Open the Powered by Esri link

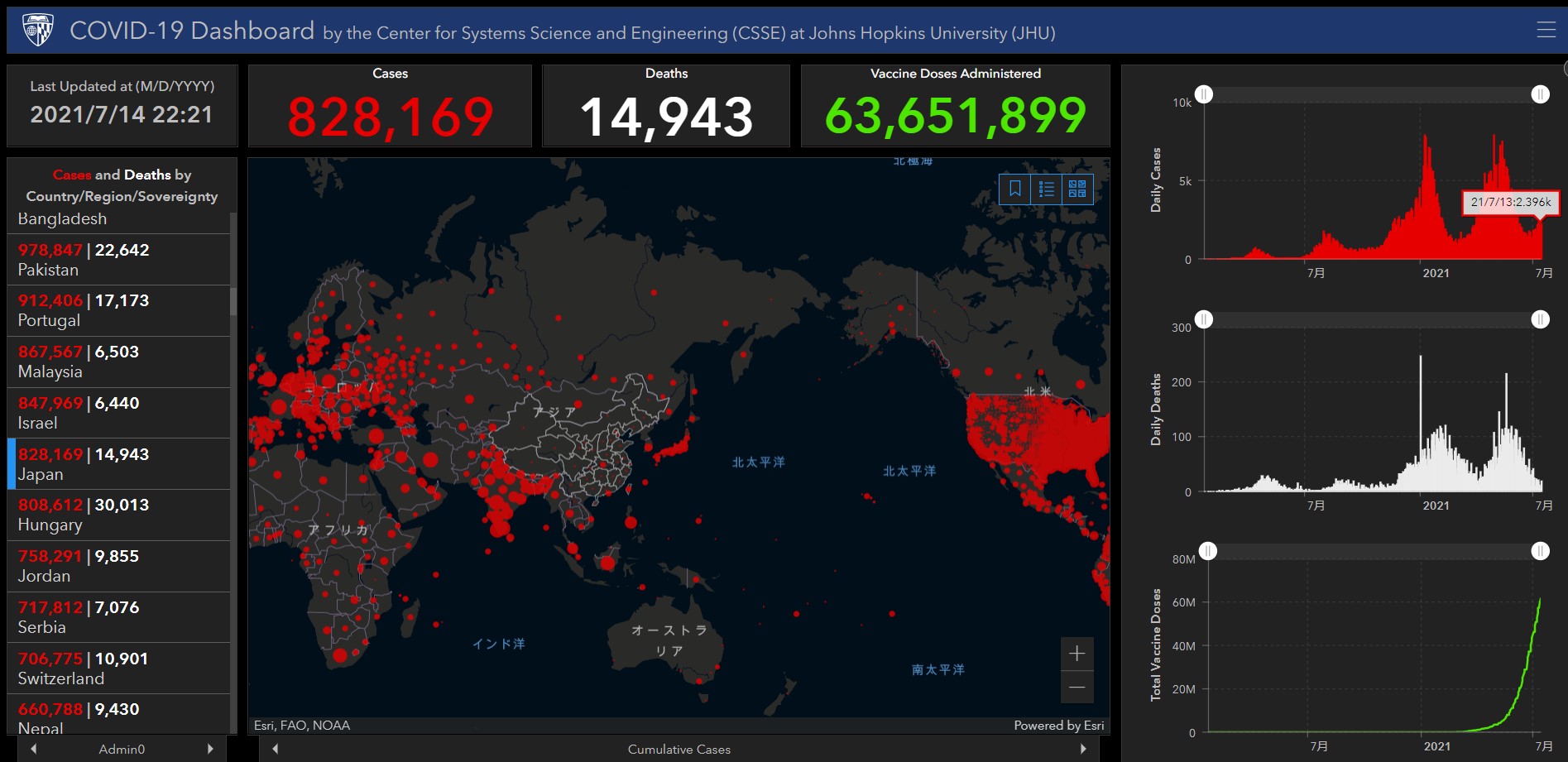1058,726
